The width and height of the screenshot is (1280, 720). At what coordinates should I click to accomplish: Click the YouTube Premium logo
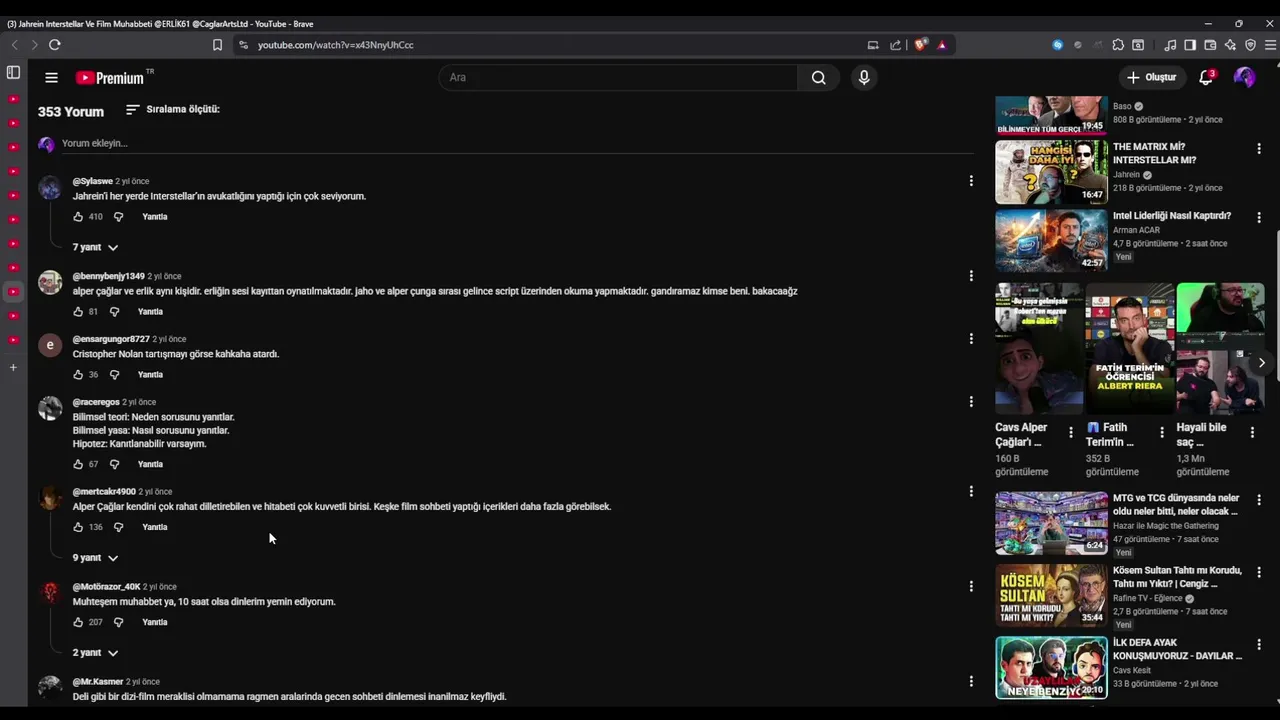click(110, 78)
